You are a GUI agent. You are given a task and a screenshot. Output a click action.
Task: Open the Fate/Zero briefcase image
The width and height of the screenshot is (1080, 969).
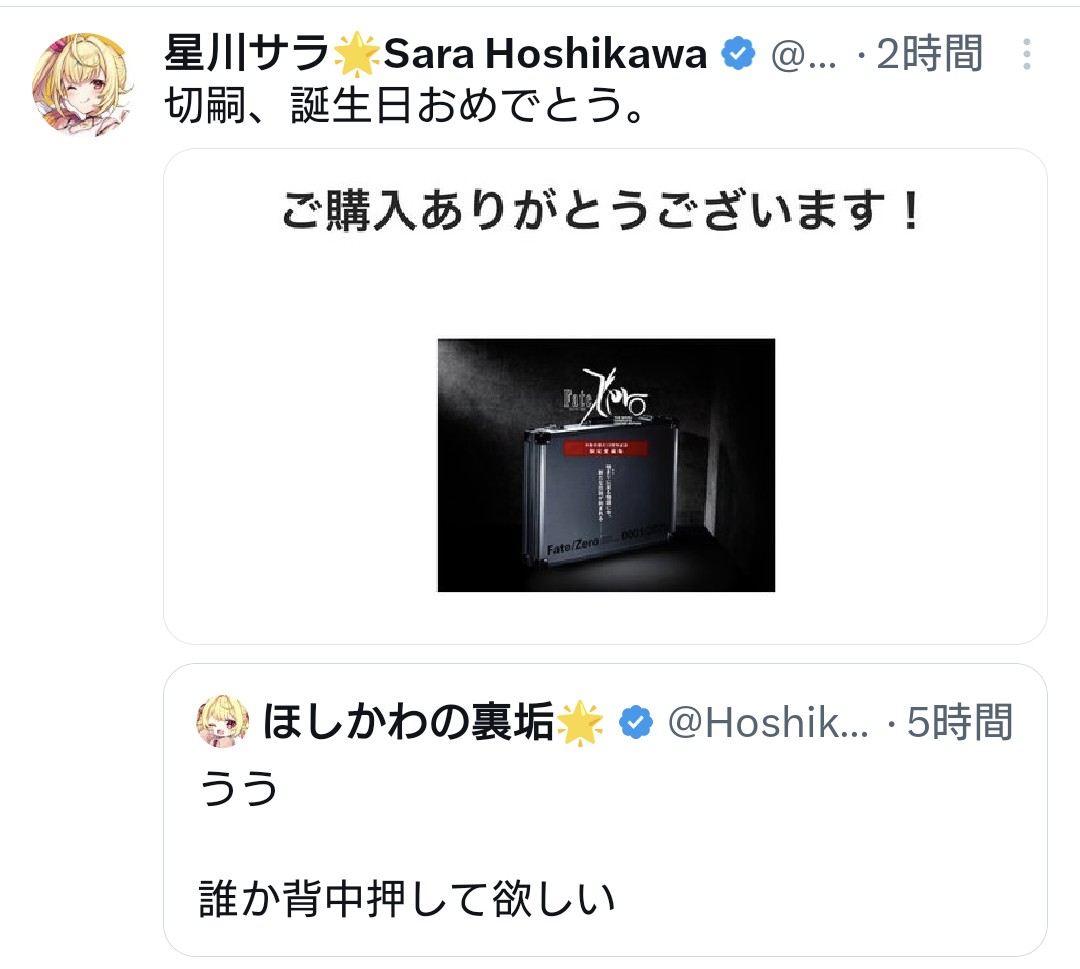pyautogui.click(x=606, y=465)
